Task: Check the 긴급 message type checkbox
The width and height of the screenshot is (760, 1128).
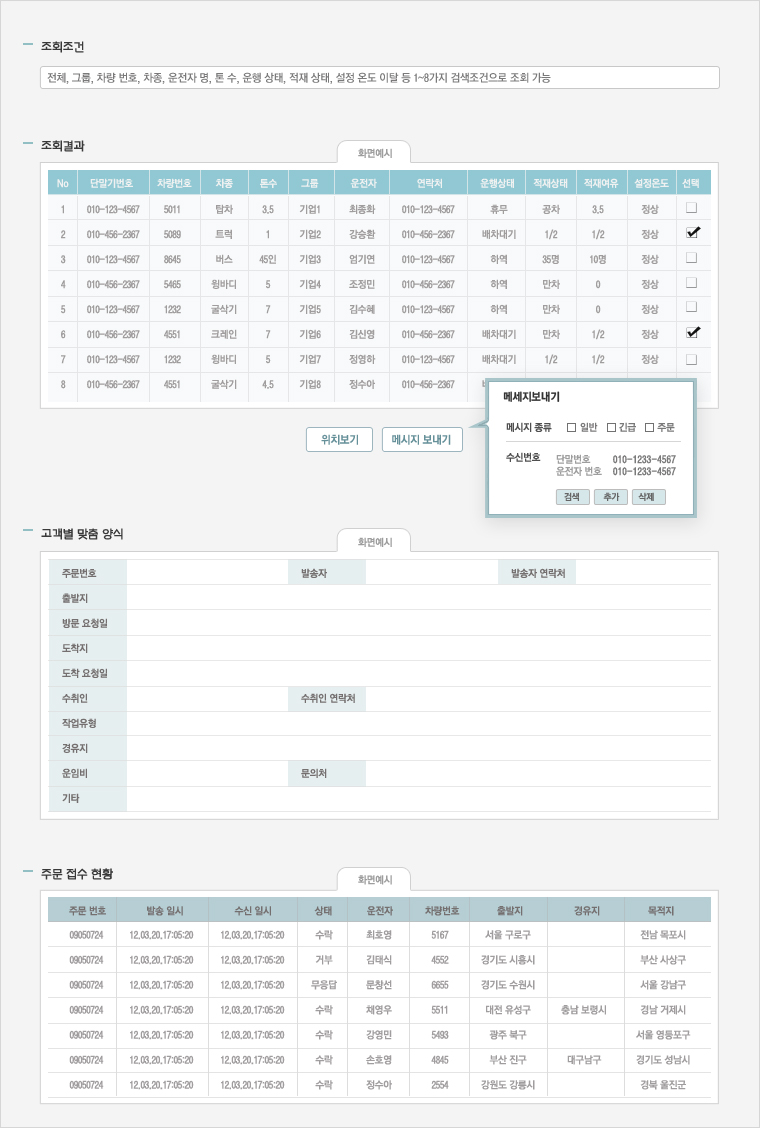Action: [611, 428]
